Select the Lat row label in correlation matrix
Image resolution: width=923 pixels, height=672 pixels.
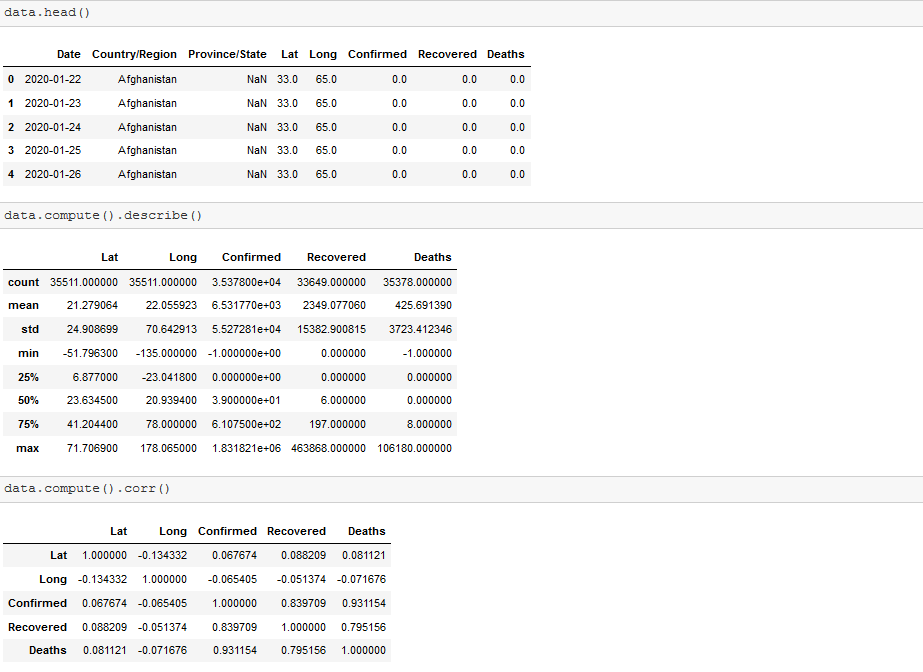coord(58,555)
